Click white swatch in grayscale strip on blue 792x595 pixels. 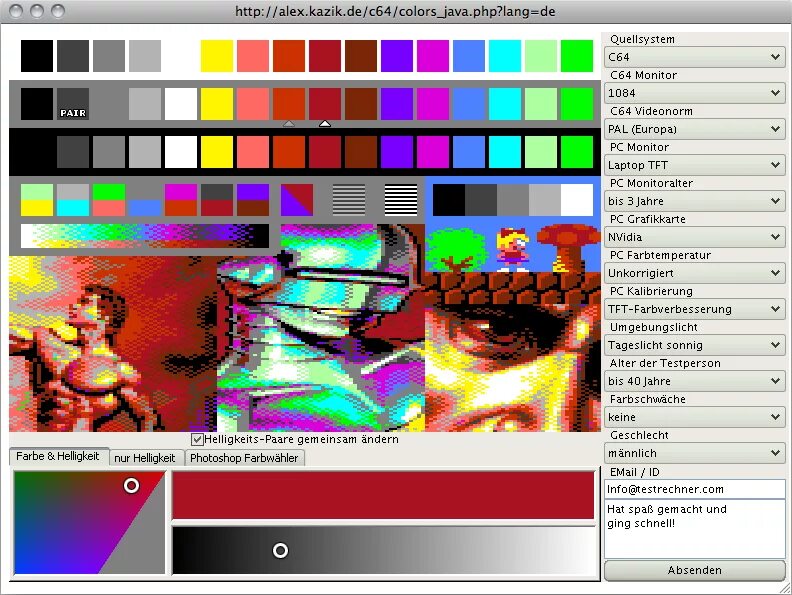pos(577,200)
